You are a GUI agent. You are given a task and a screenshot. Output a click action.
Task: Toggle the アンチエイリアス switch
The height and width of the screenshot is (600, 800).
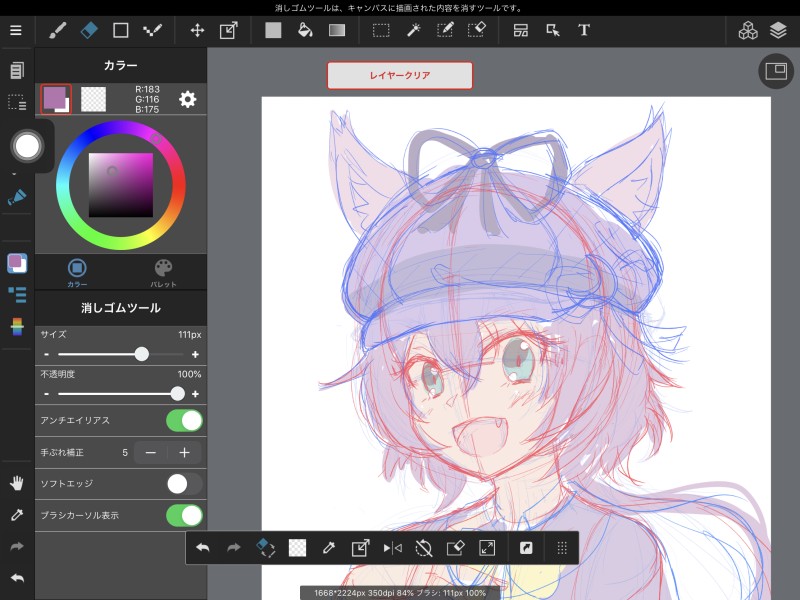pos(184,421)
